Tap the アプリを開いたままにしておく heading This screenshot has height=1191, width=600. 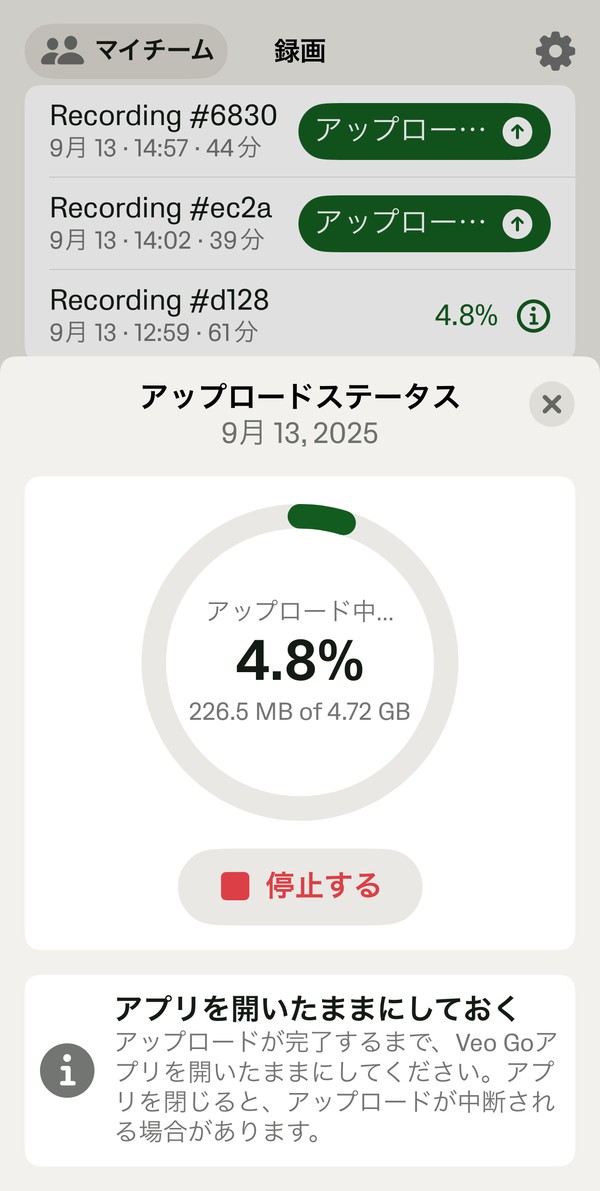tap(330, 1007)
